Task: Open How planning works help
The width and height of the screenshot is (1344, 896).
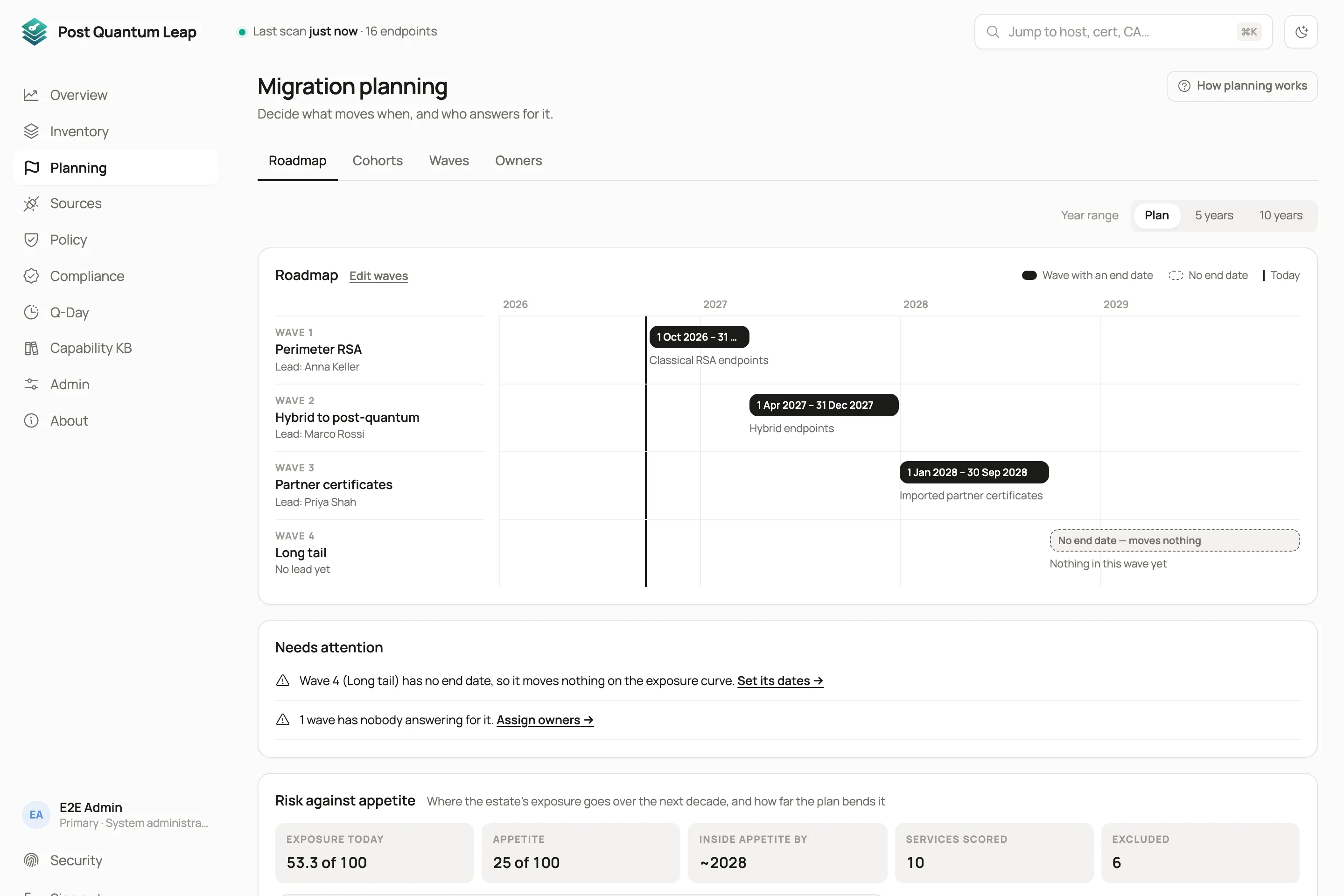Action: 1242,86
